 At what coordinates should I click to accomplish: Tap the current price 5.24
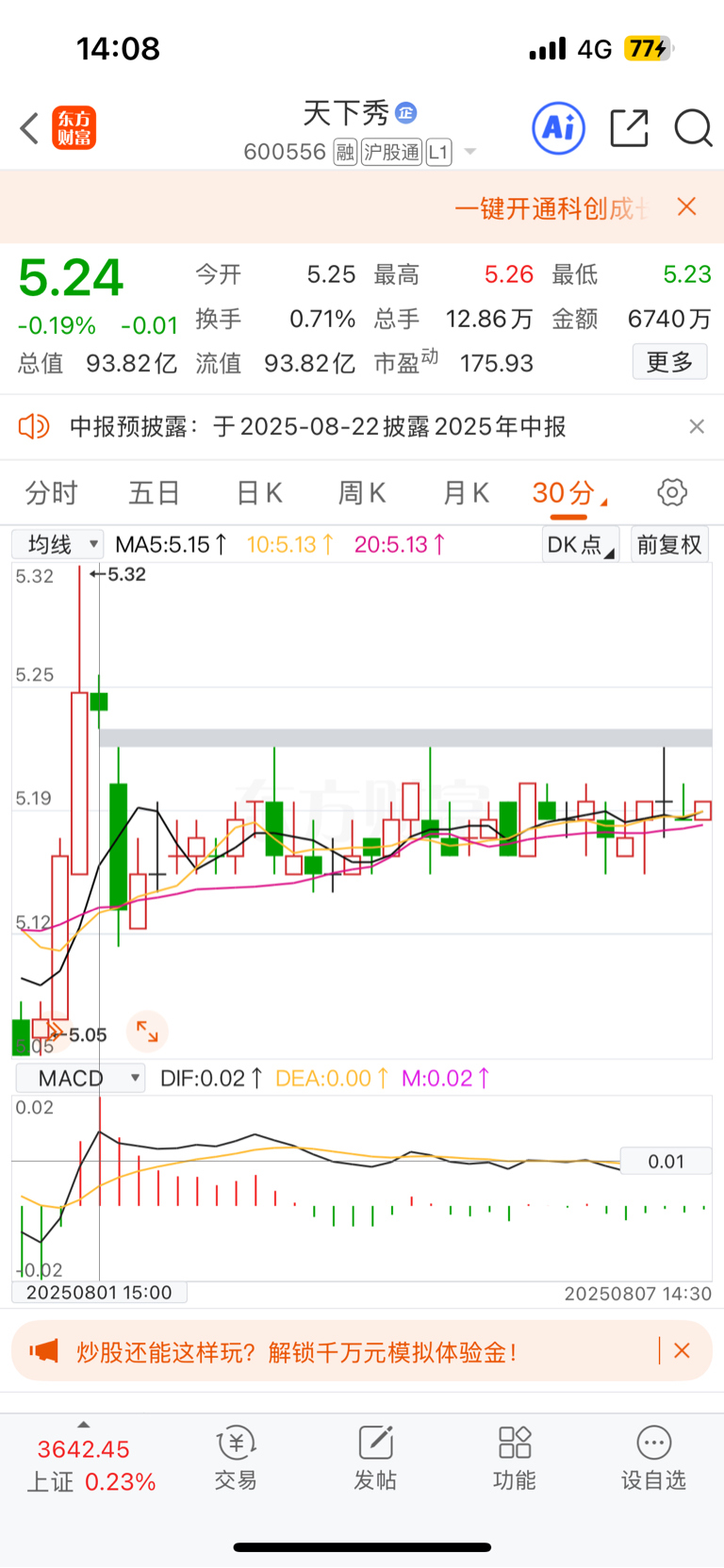click(72, 278)
